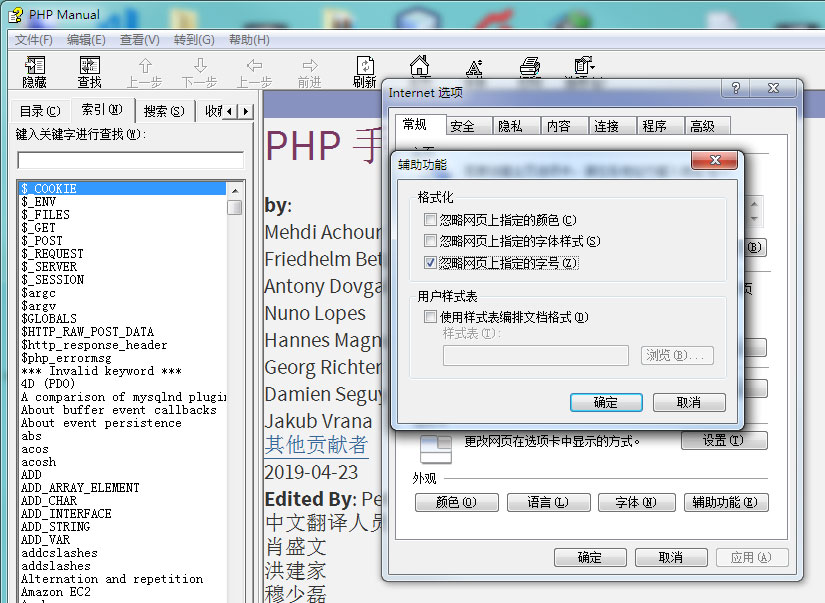825x603 pixels.
Task: Enable 使用样式表编排文档格式 checkbox
Action: click(x=430, y=317)
